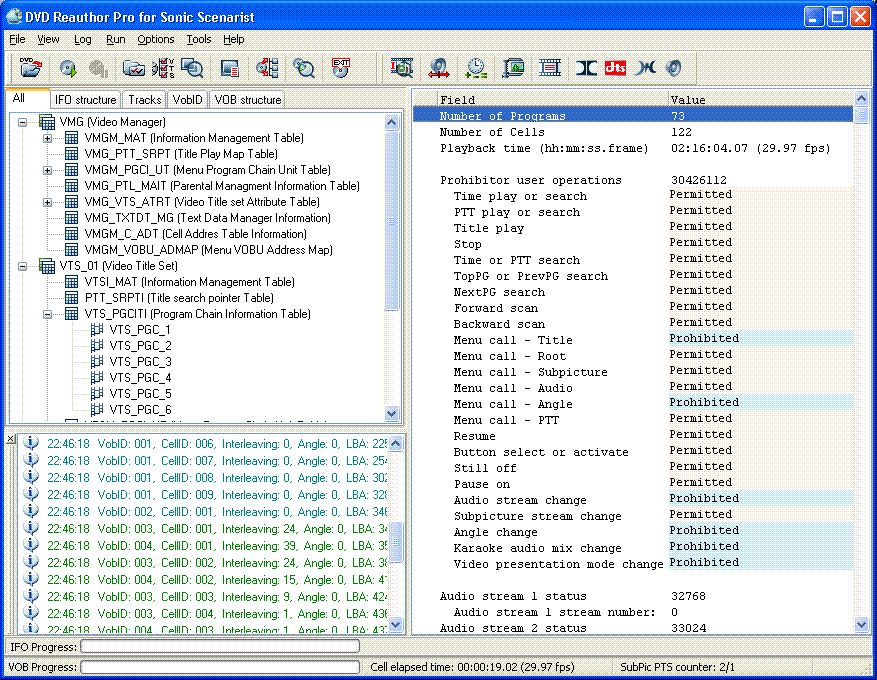Click the grey speaker toolbar icon

(673, 68)
